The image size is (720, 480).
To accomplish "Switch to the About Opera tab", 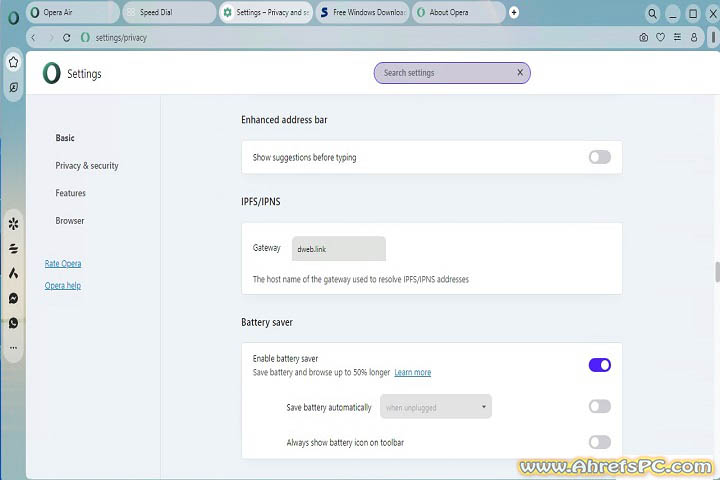I will (459, 12).
